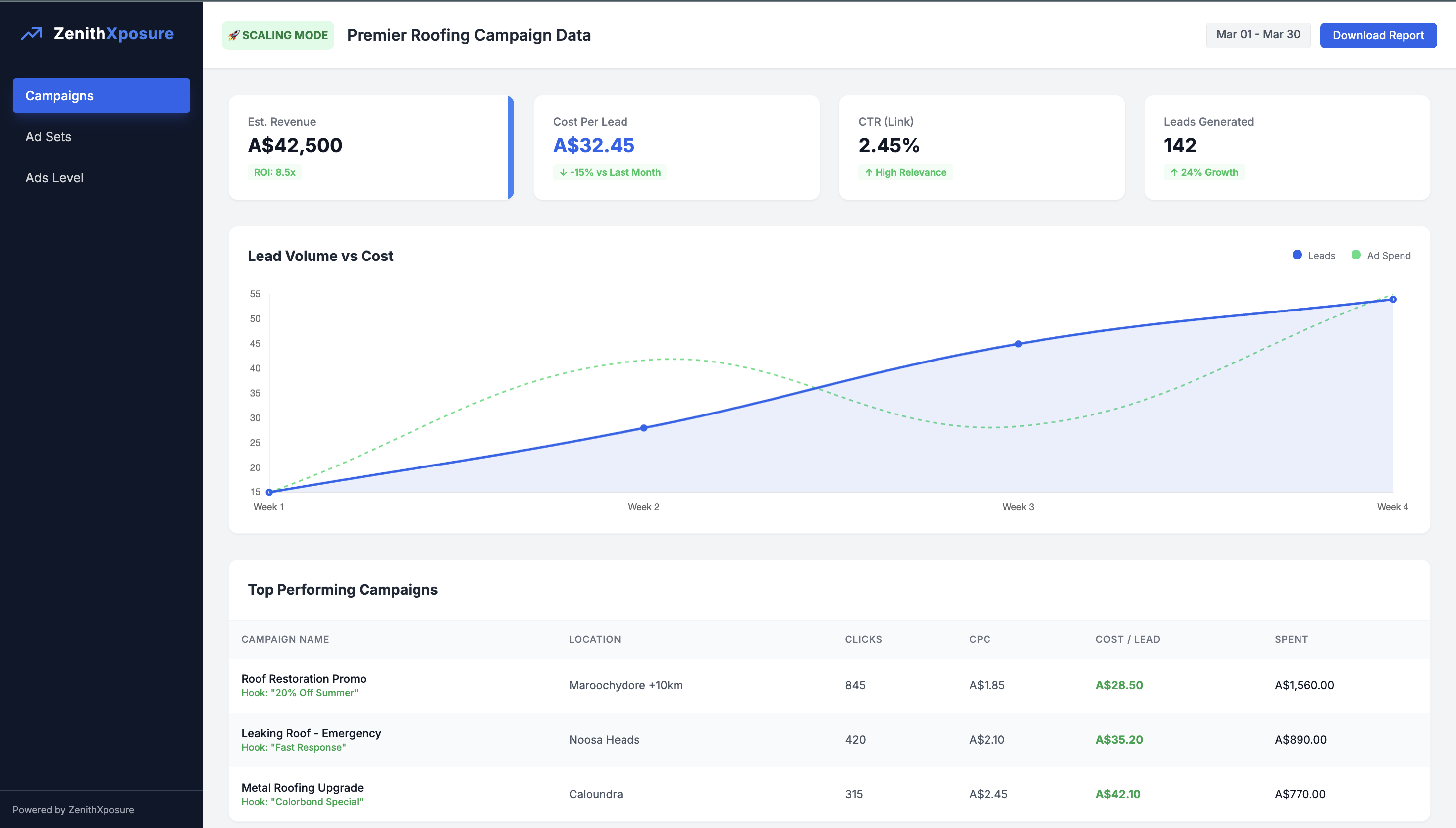Click the Week 2 data point on the Leads line

pyautogui.click(x=644, y=428)
